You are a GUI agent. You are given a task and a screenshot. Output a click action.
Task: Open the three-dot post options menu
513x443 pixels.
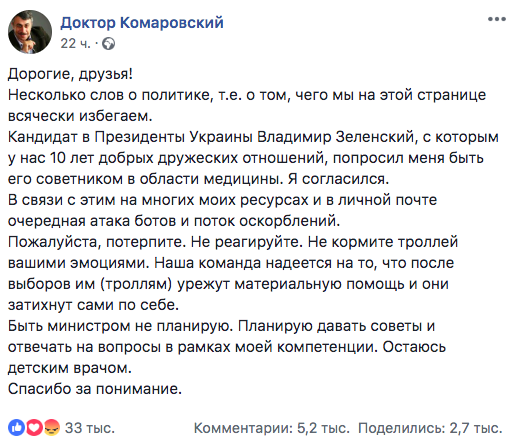click(x=497, y=19)
